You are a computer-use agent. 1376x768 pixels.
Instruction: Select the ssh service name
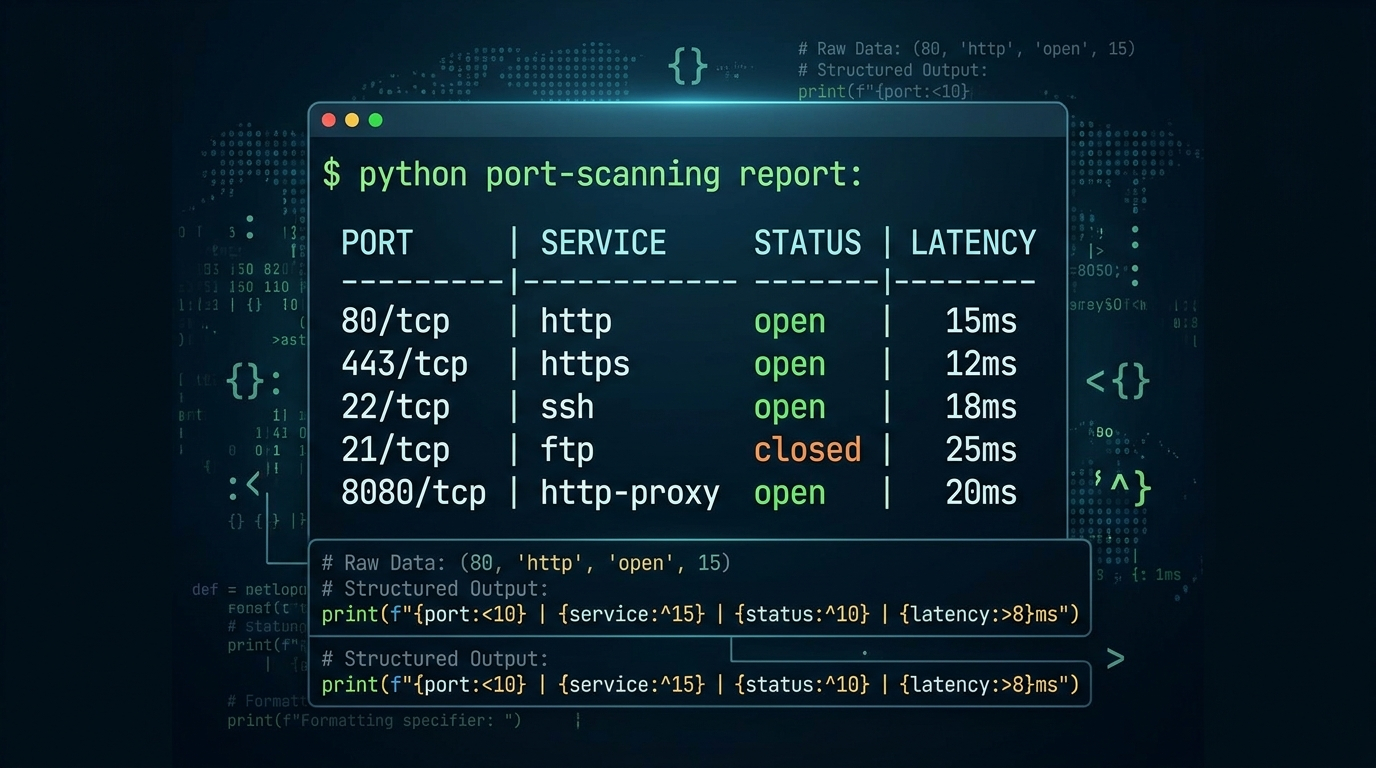[567, 407]
